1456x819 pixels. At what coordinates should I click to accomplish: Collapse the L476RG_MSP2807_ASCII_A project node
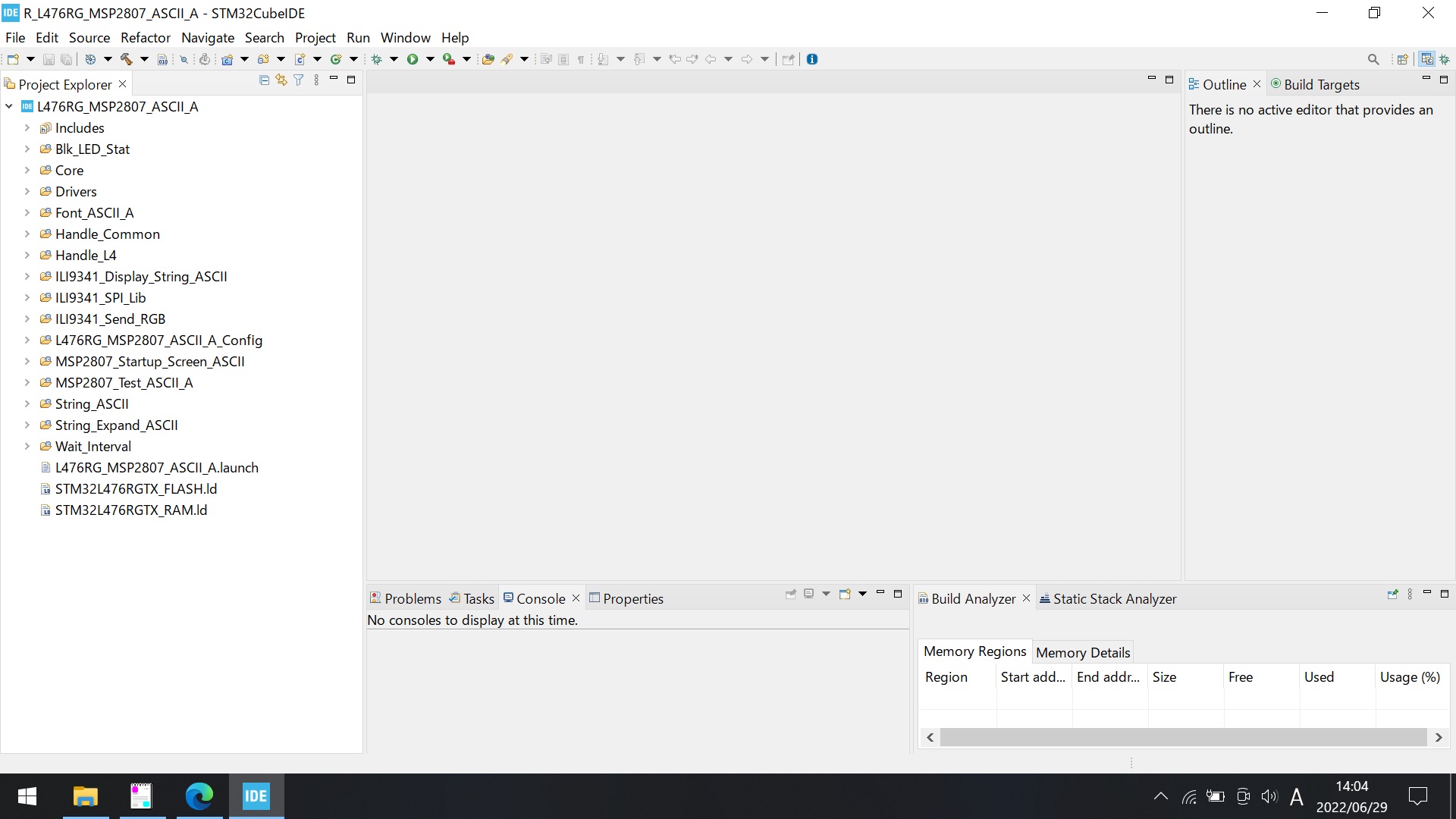click(x=9, y=107)
